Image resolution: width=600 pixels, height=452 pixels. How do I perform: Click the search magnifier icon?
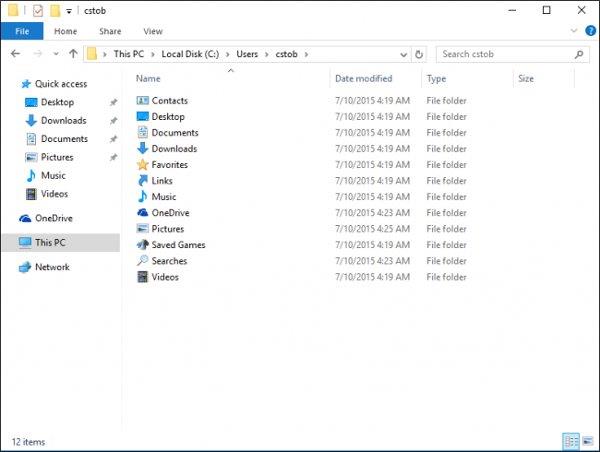(579, 54)
